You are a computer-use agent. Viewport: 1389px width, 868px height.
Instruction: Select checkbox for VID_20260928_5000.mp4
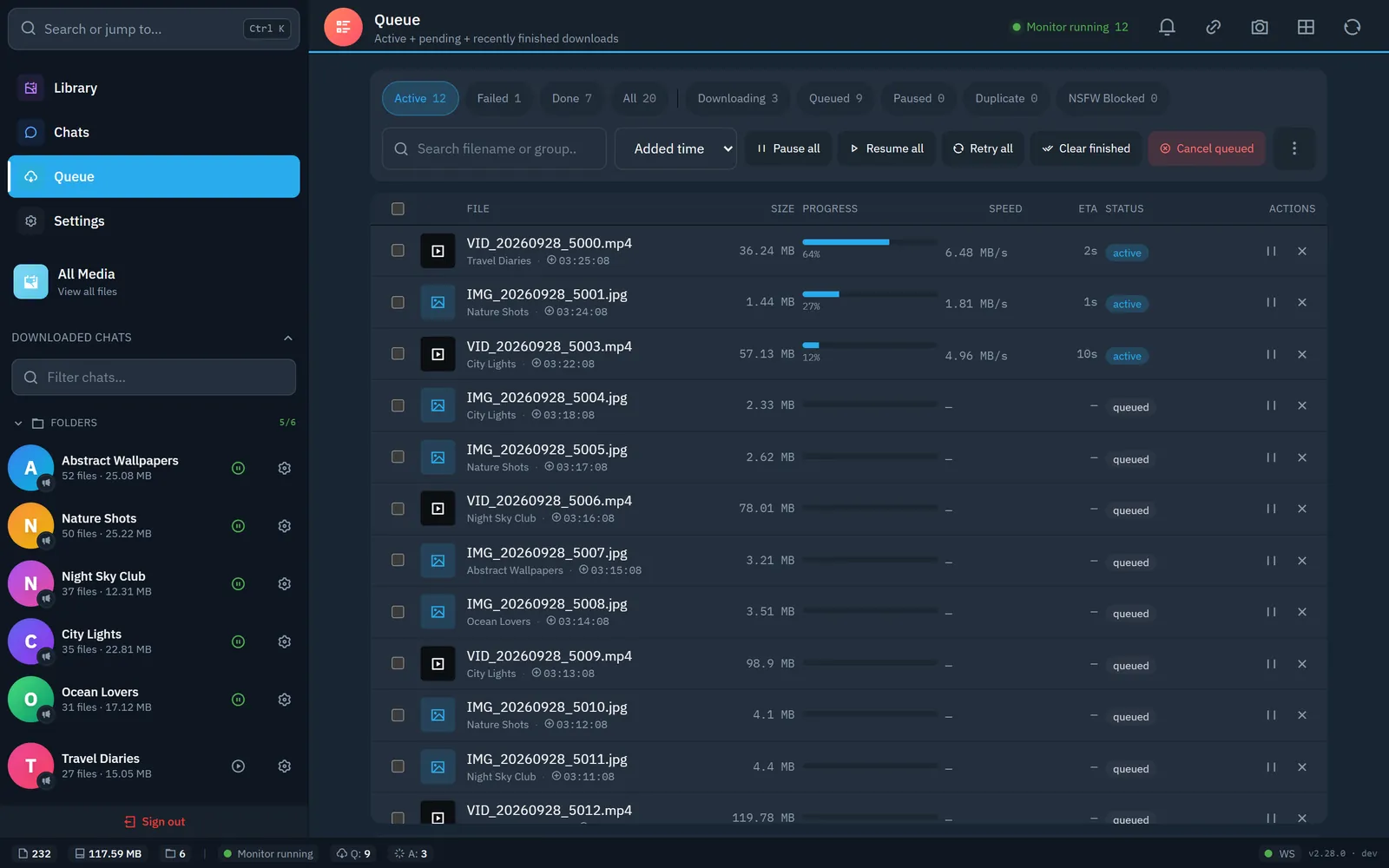tap(398, 251)
